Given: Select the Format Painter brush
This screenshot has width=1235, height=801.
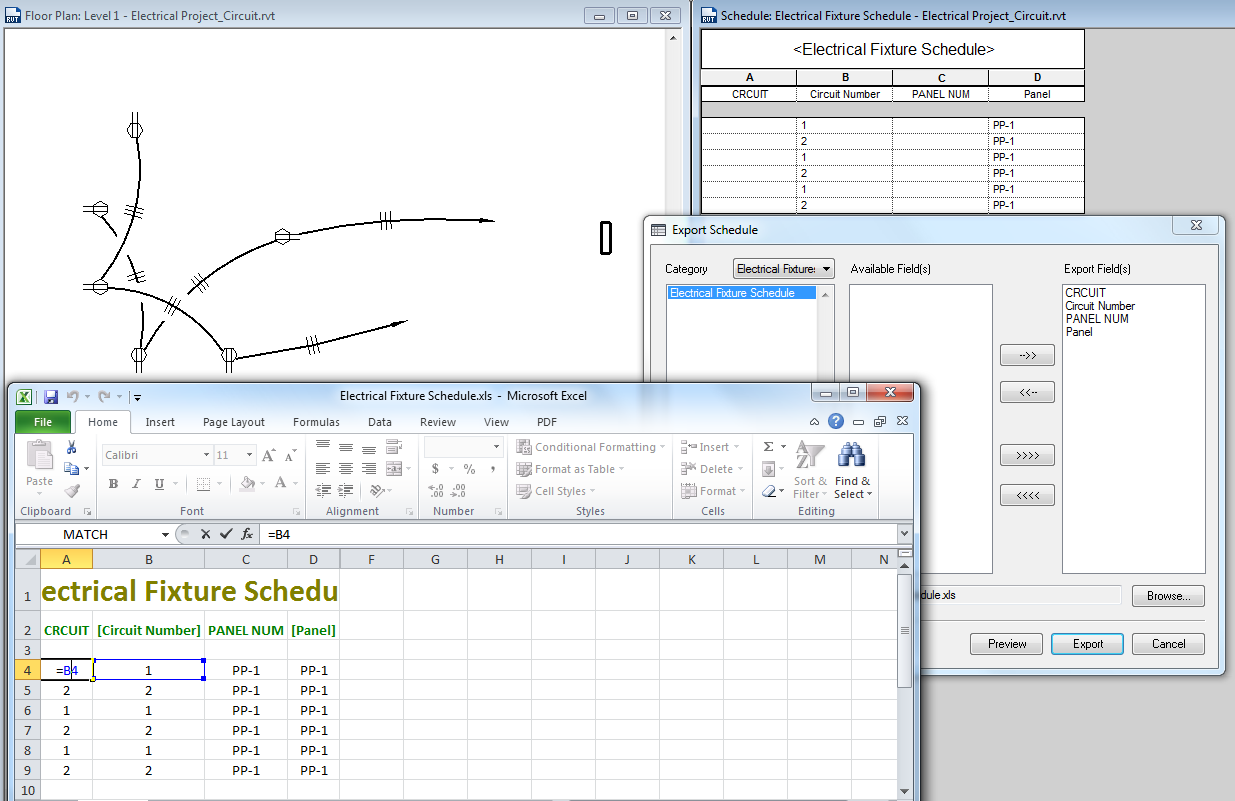Looking at the screenshot, I should (72, 490).
